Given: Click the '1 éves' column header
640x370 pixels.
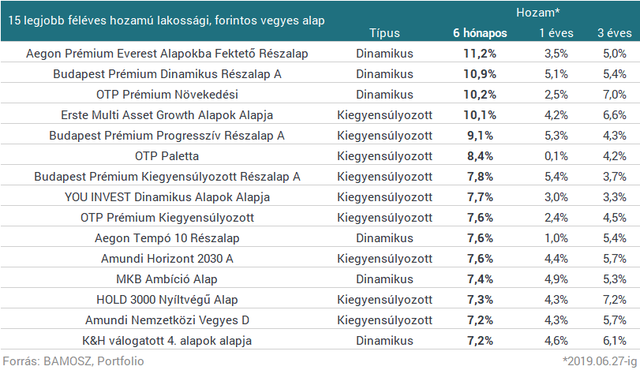Looking at the screenshot, I should pyautogui.click(x=556, y=33).
